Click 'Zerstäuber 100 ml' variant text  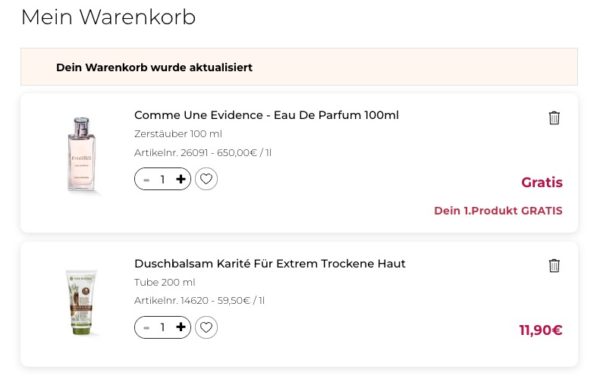[x=178, y=134]
